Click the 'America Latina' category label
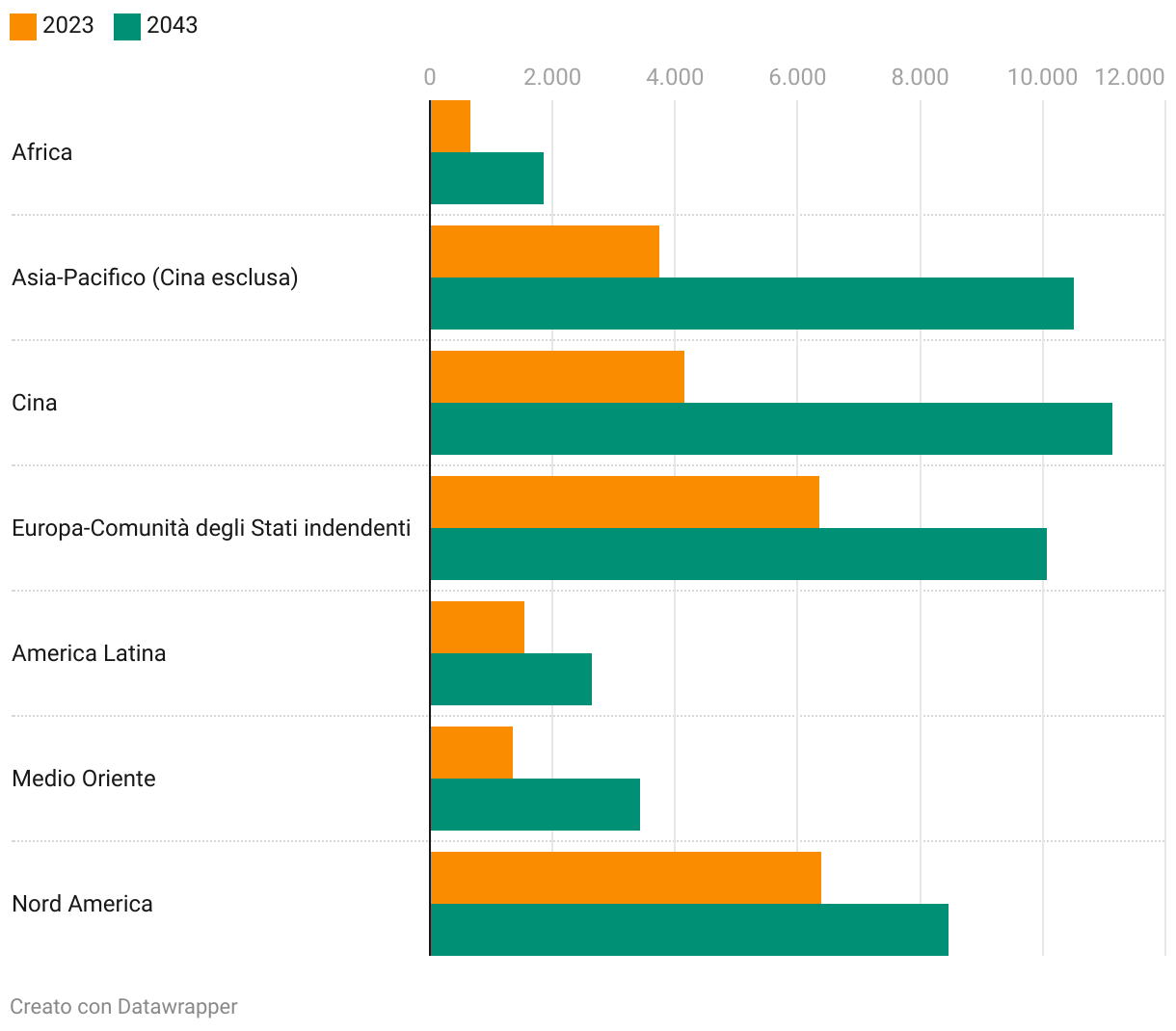This screenshot has width=1176, height=1031. [89, 653]
